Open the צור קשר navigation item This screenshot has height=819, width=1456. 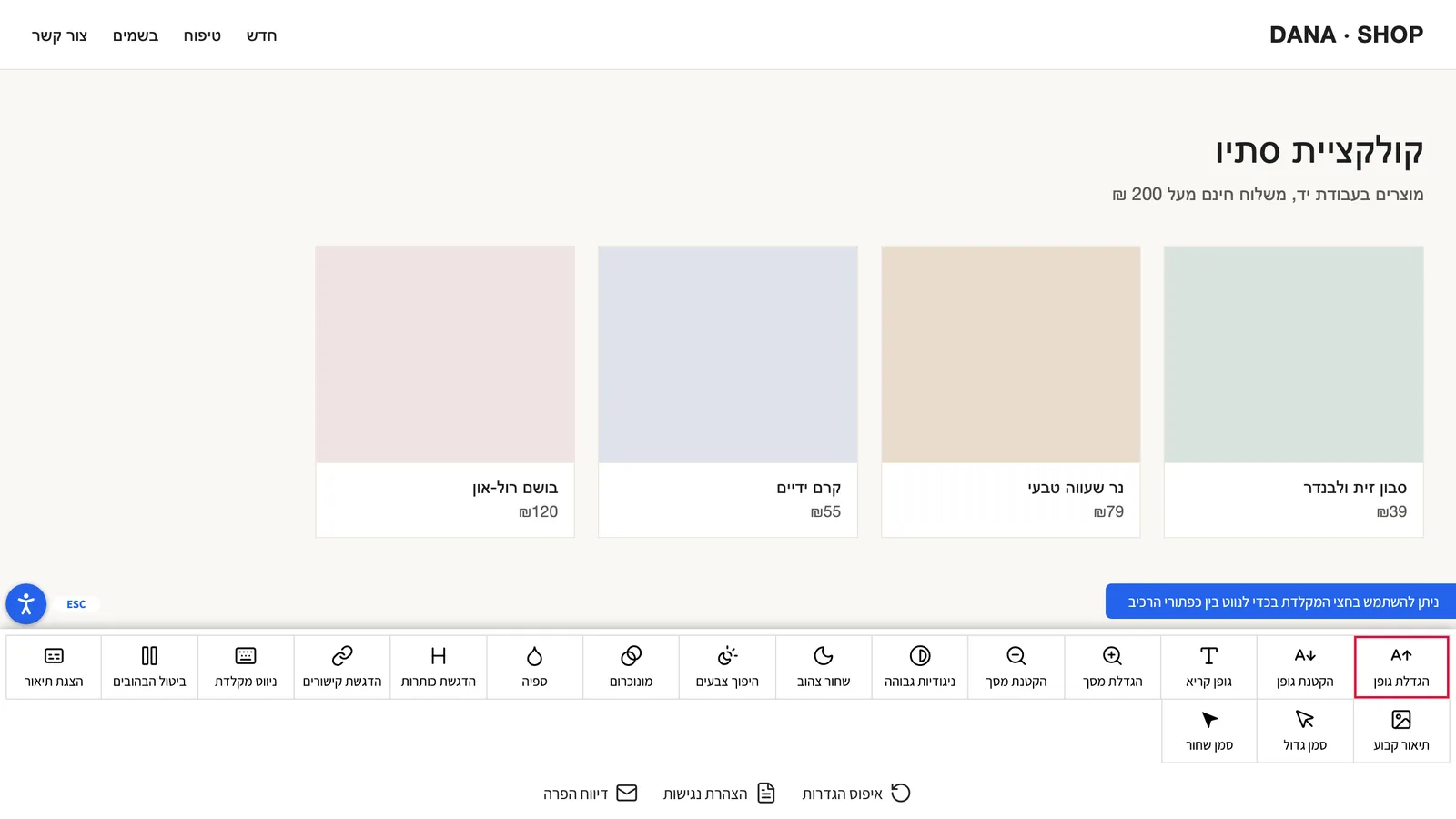[60, 35]
